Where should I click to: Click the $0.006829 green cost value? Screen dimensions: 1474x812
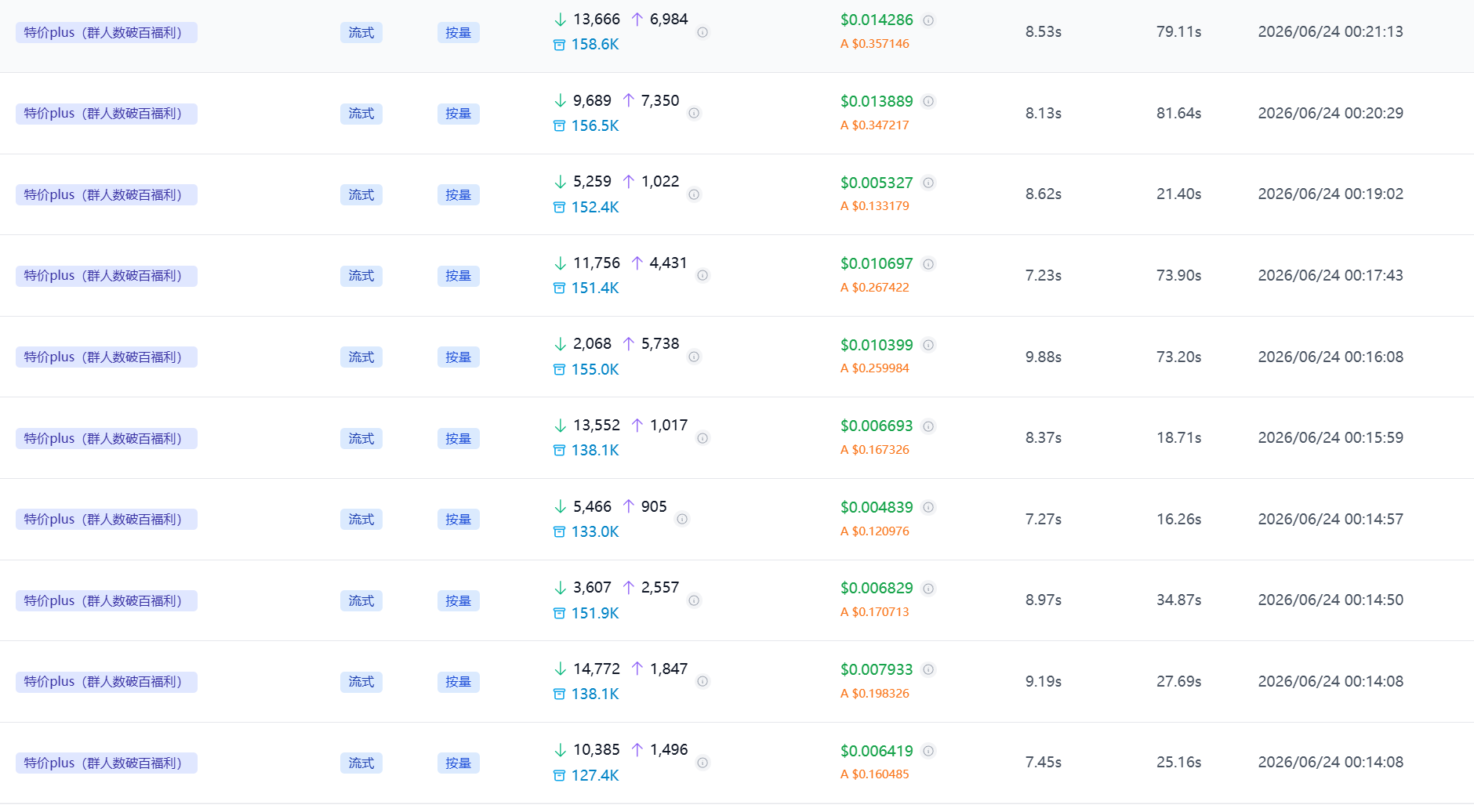(x=877, y=588)
